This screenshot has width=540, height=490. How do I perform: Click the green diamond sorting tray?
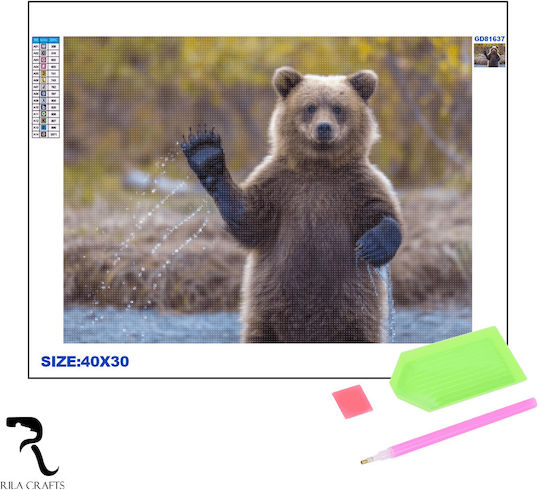click(458, 369)
